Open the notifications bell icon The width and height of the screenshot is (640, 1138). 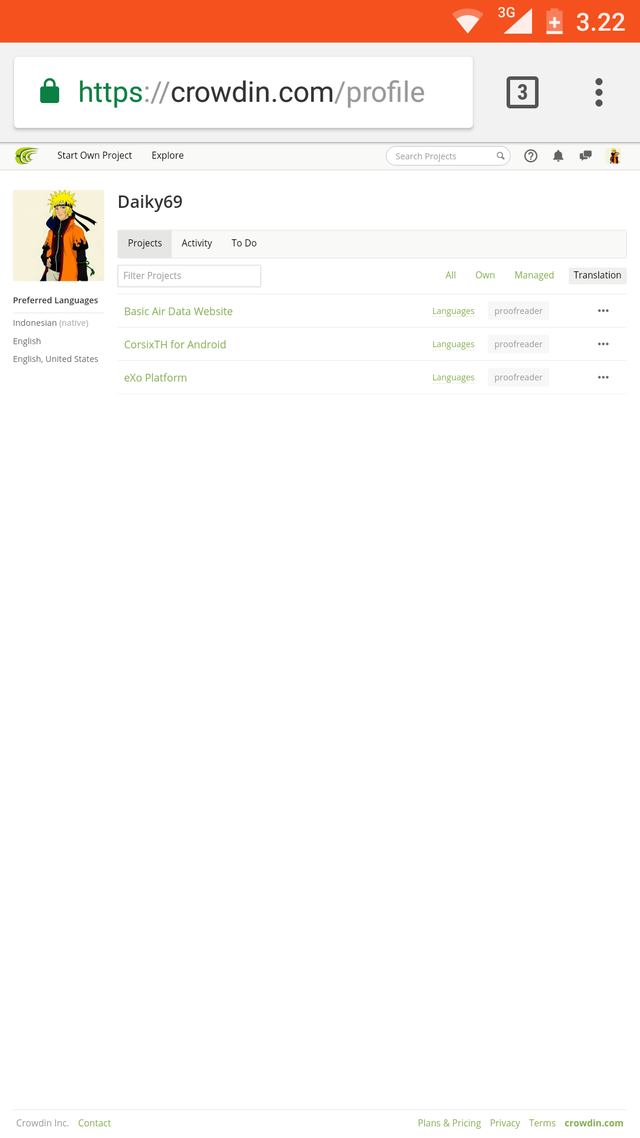[558, 155]
